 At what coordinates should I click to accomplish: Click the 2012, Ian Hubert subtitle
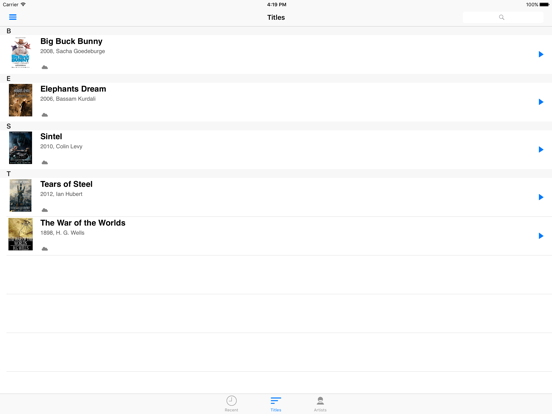point(61,194)
